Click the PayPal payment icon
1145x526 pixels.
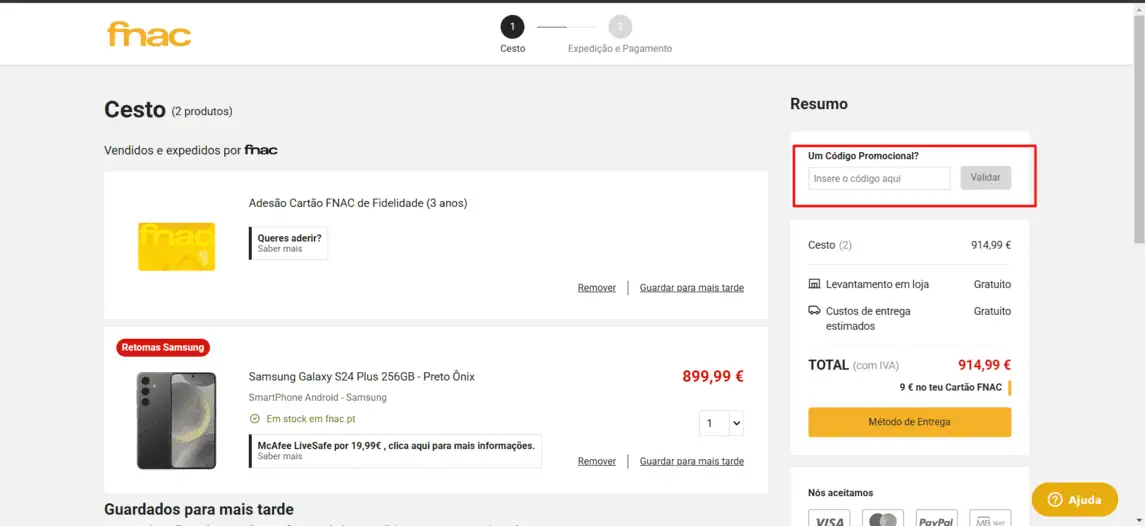[x=936, y=519]
